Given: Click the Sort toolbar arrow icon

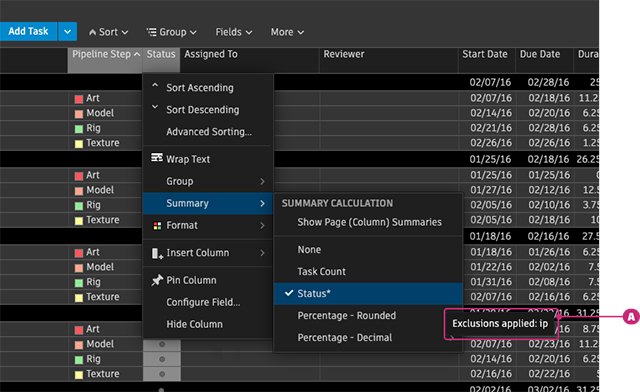Looking at the screenshot, I should tap(93, 32).
